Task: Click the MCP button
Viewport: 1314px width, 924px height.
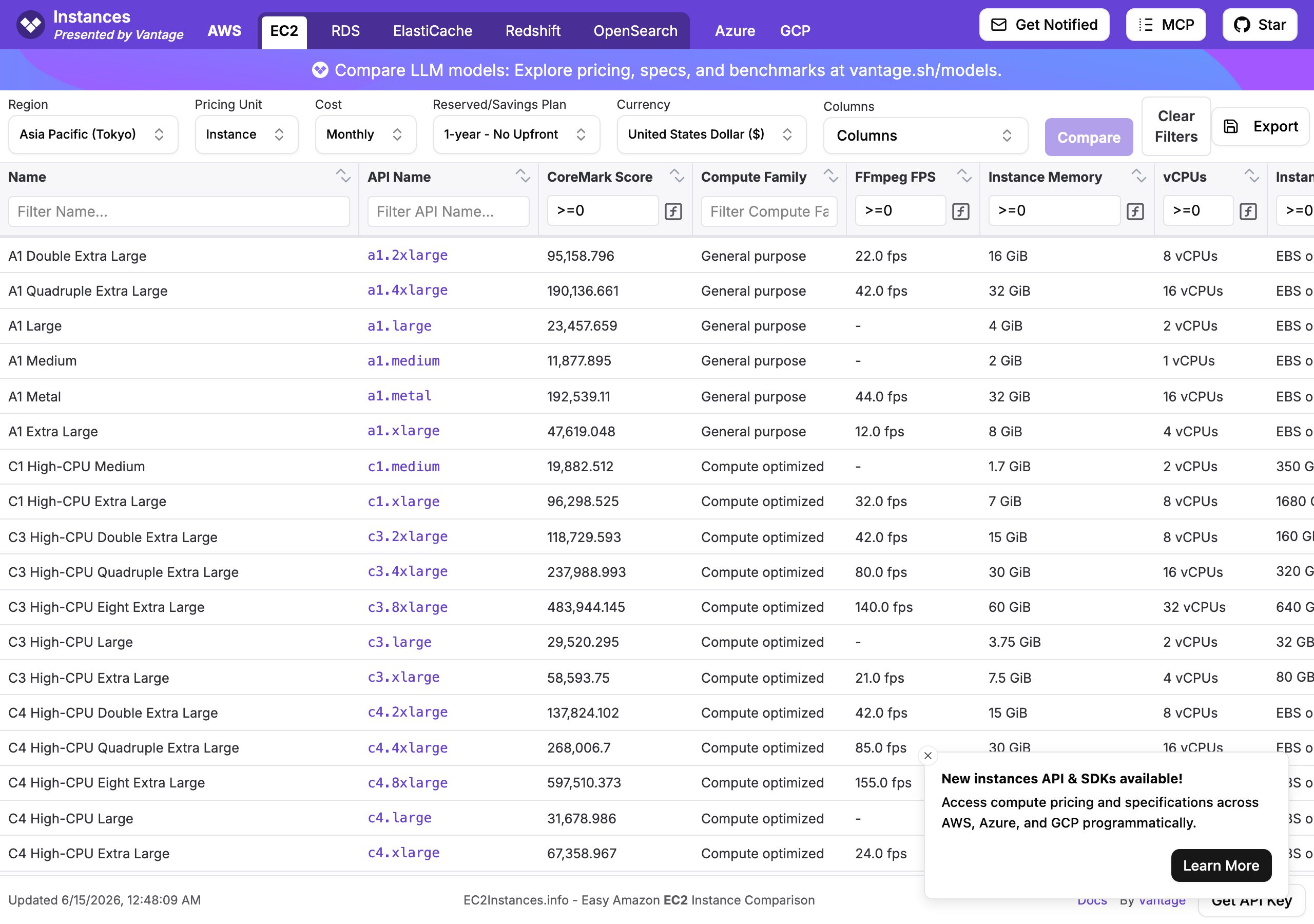Action: click(x=1166, y=25)
